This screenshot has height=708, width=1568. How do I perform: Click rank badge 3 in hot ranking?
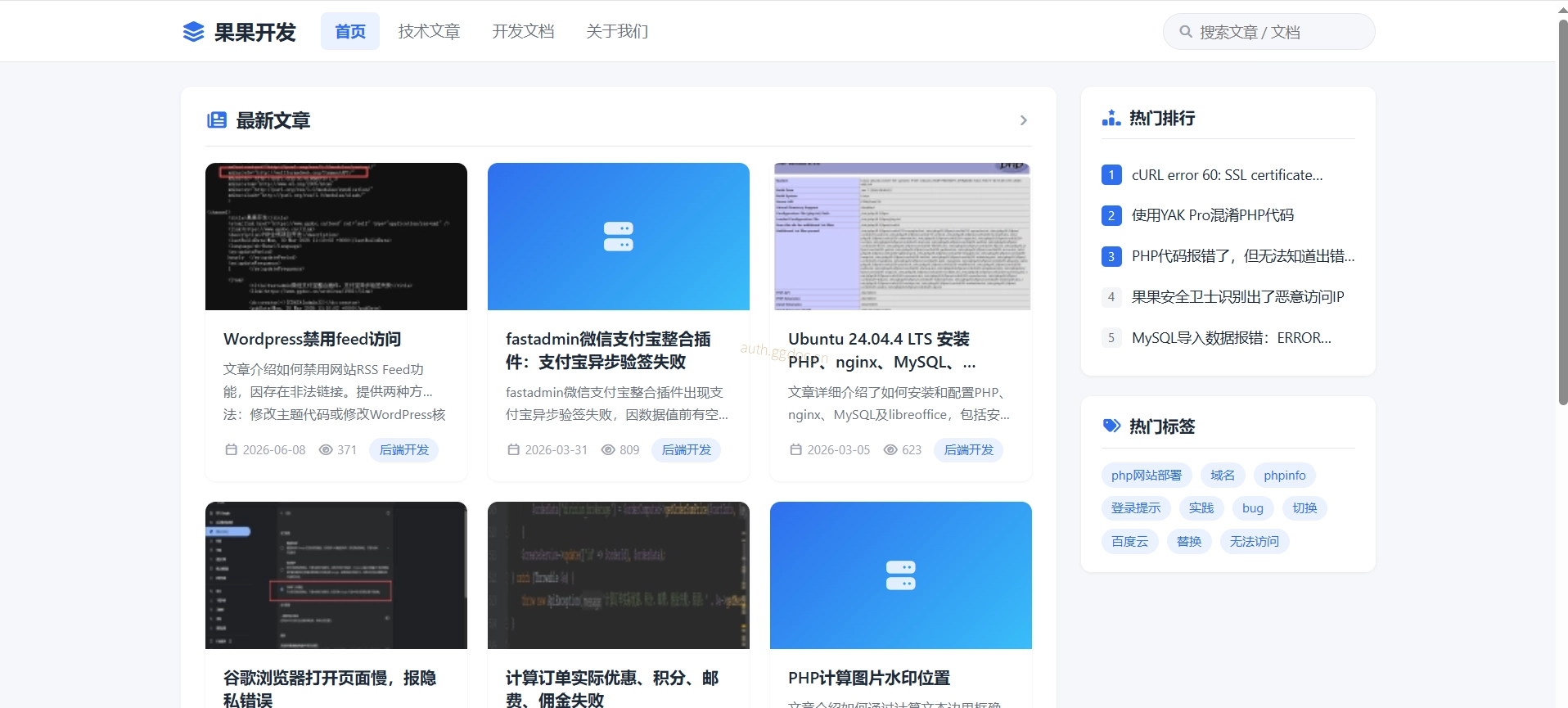tap(1111, 256)
